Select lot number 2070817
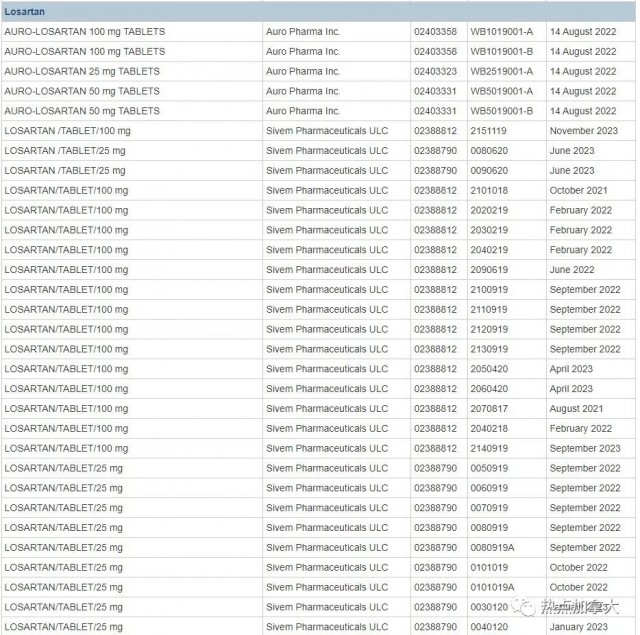This screenshot has height=635, width=640. [x=489, y=409]
